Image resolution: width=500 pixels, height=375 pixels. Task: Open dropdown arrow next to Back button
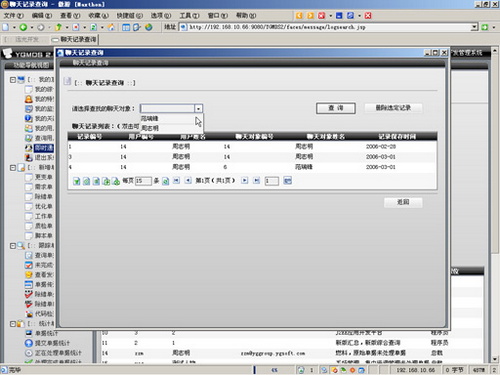pyautogui.click(x=32, y=27)
